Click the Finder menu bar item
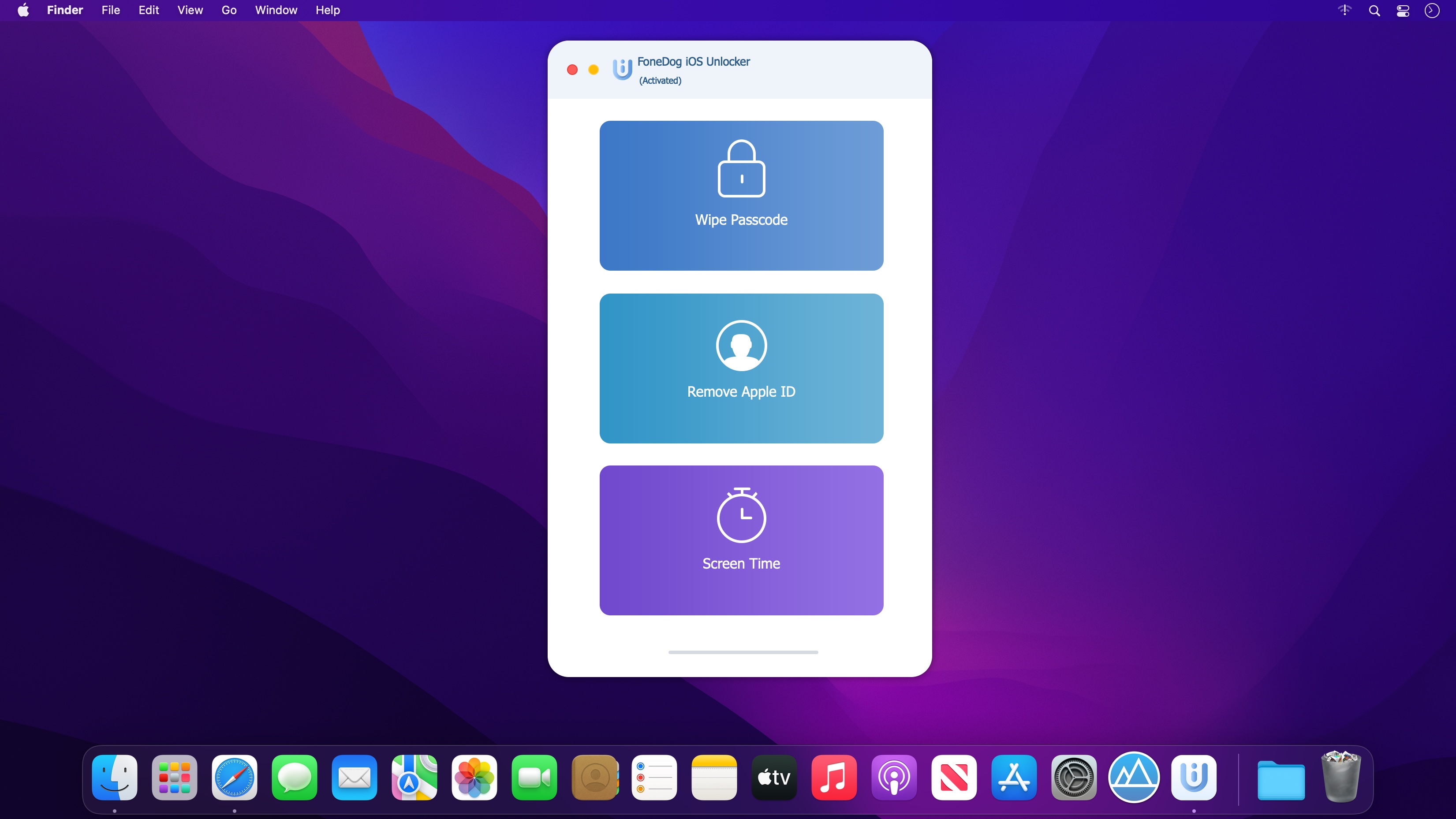Screen dimensions: 1456x819 [x=65, y=10]
